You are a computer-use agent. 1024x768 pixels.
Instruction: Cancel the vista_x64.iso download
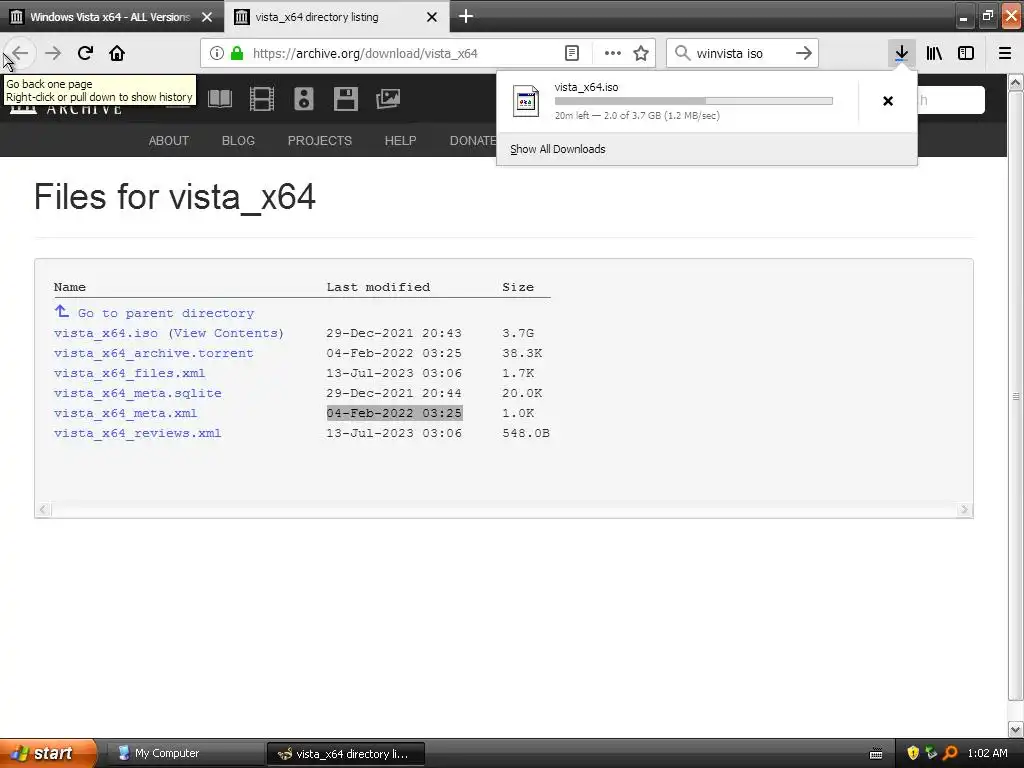[x=888, y=101]
